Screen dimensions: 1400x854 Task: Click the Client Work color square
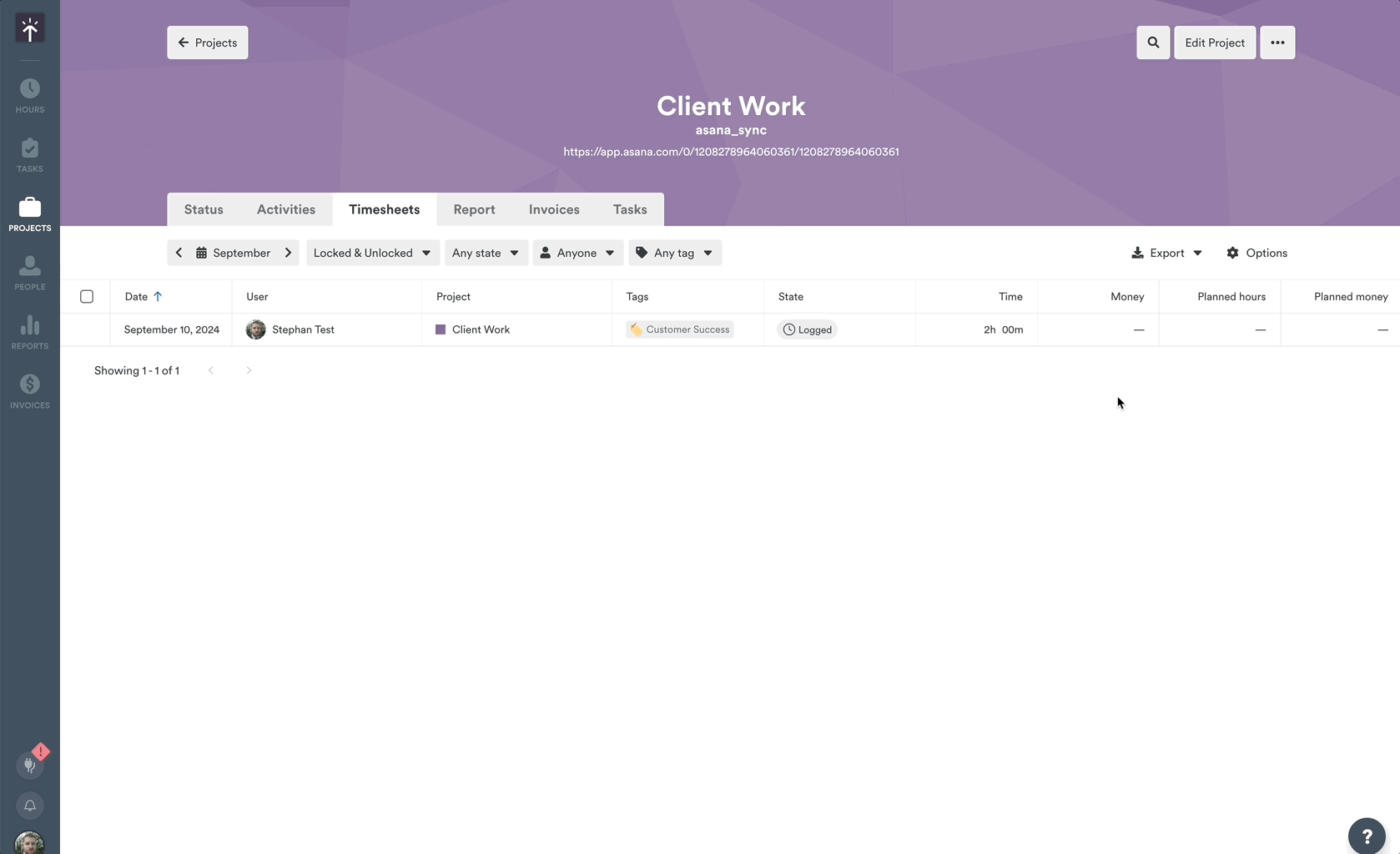coord(441,329)
